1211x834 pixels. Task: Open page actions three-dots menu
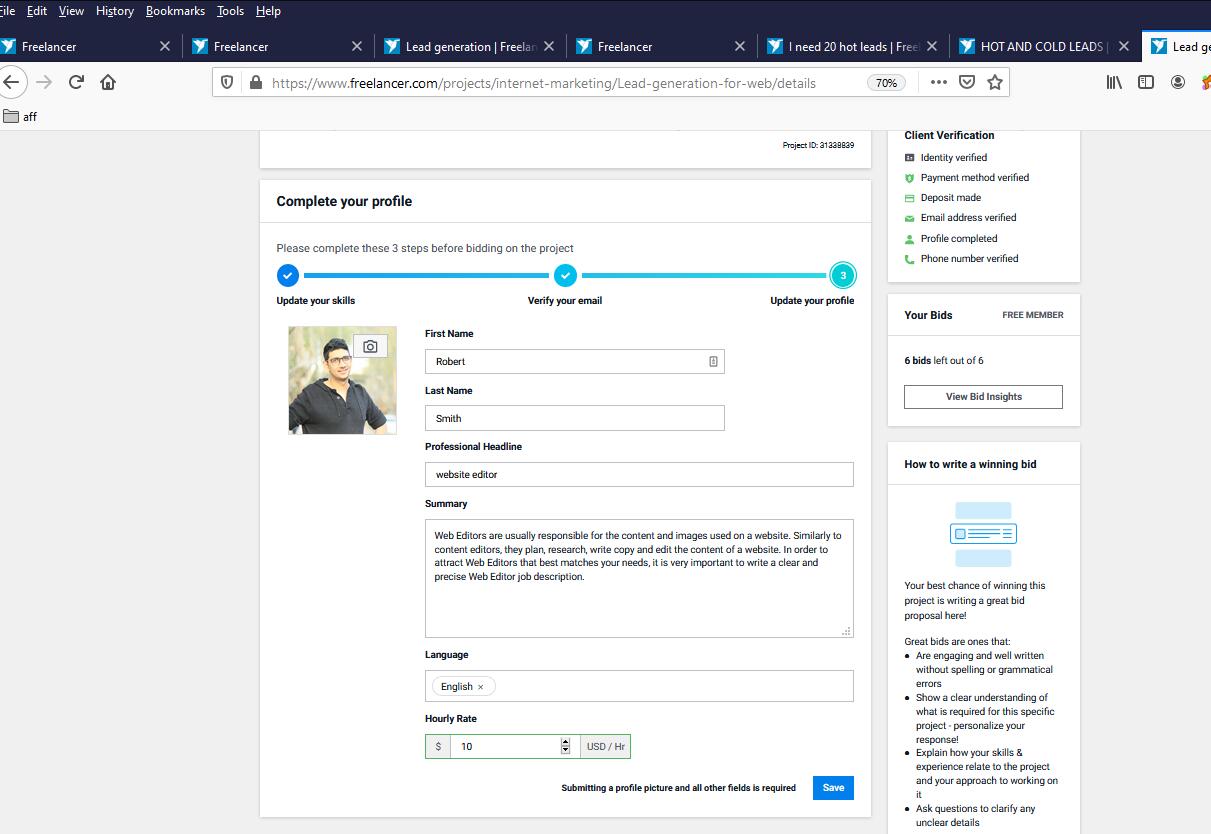(x=938, y=82)
